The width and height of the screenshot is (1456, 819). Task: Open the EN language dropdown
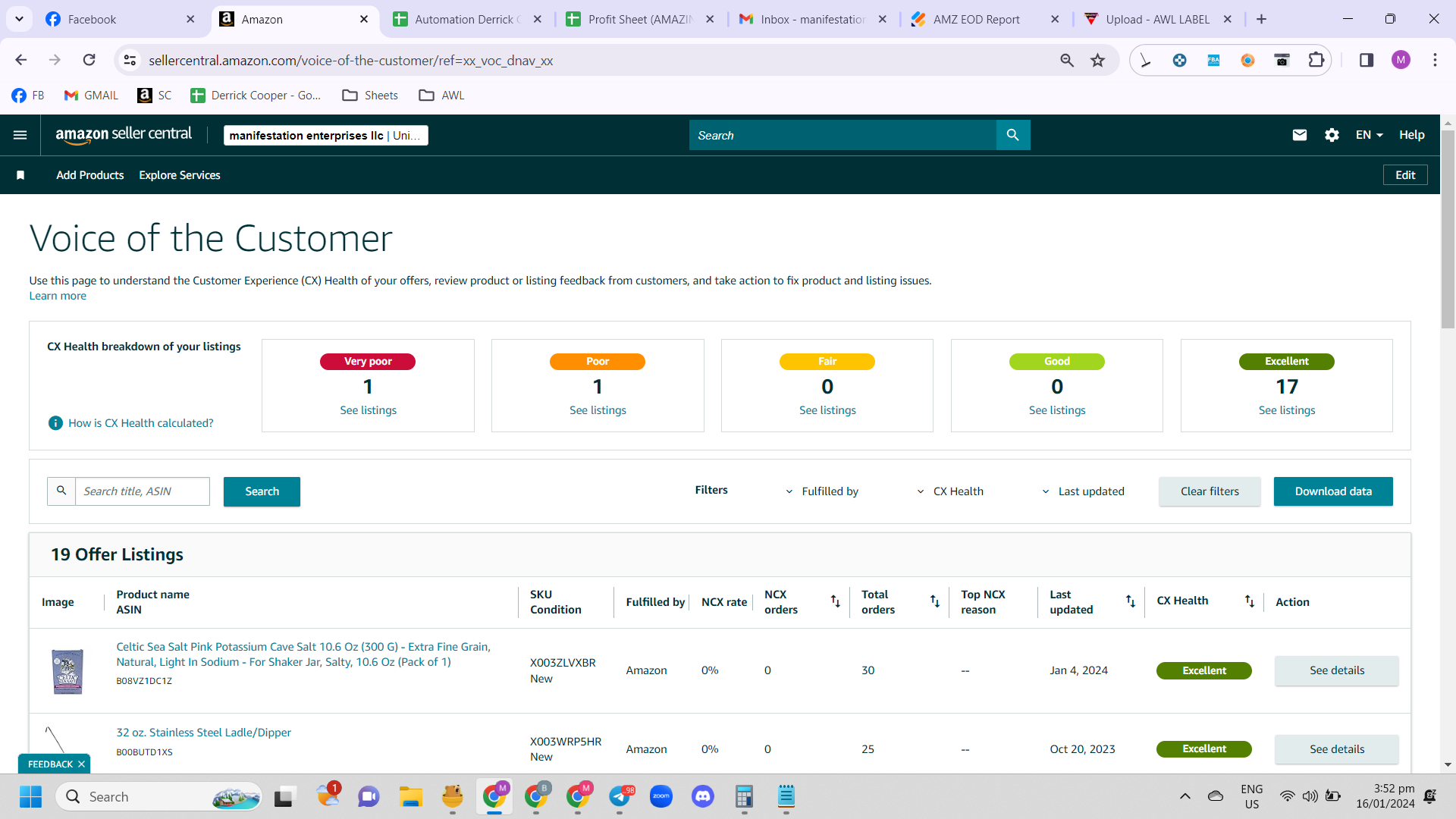[x=1369, y=135]
